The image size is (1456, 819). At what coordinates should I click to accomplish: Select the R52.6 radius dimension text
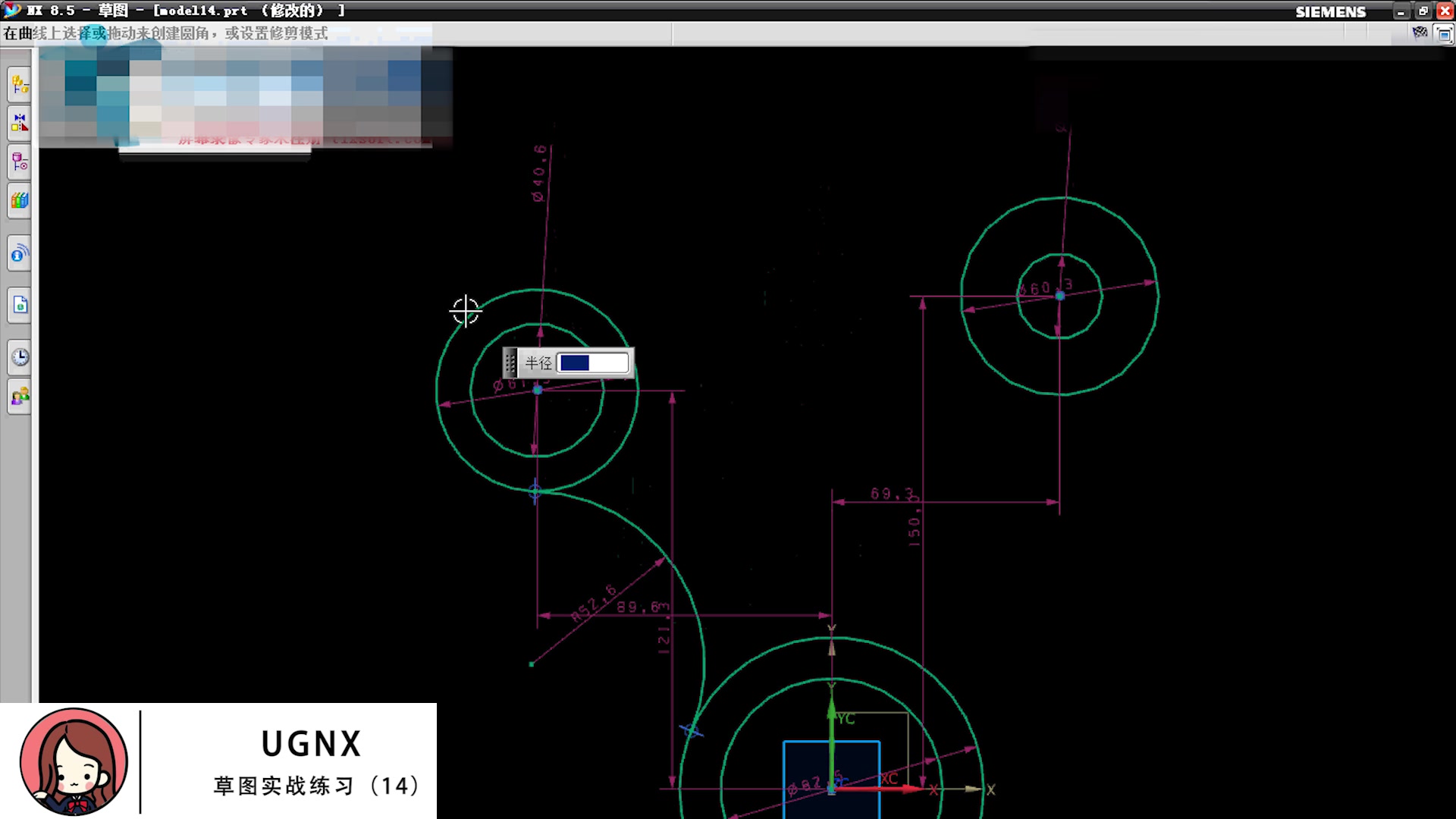coord(594,604)
